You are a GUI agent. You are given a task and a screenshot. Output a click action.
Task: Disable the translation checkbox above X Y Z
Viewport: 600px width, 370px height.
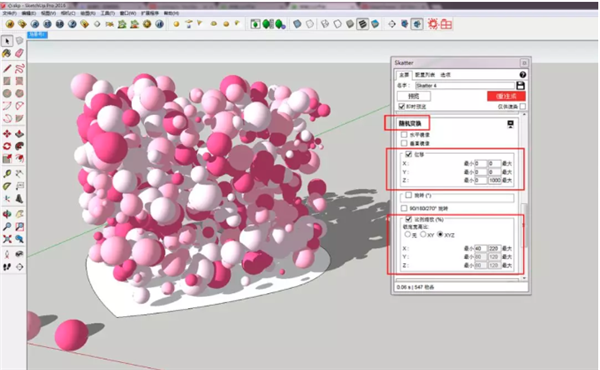point(408,154)
